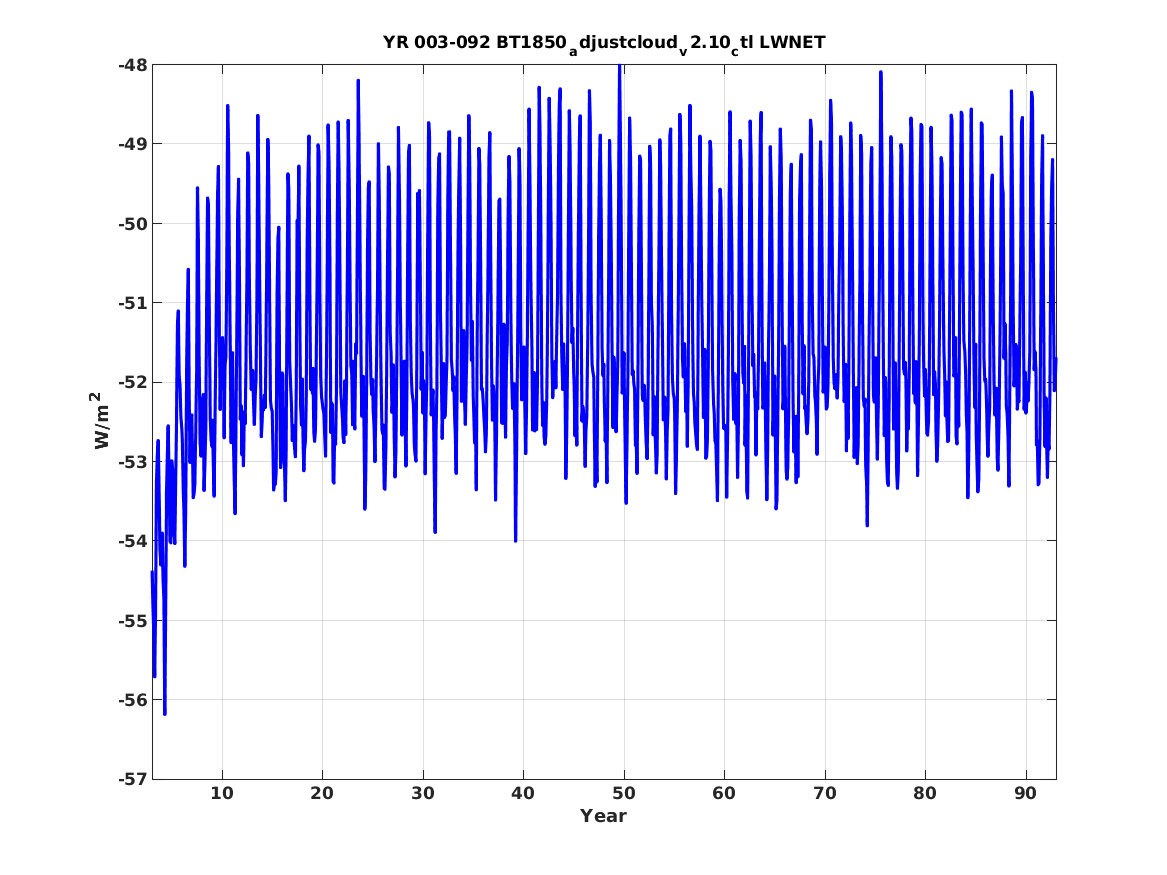
Task: Select y-axis tick label -55
Action: pyautogui.click(x=133, y=620)
